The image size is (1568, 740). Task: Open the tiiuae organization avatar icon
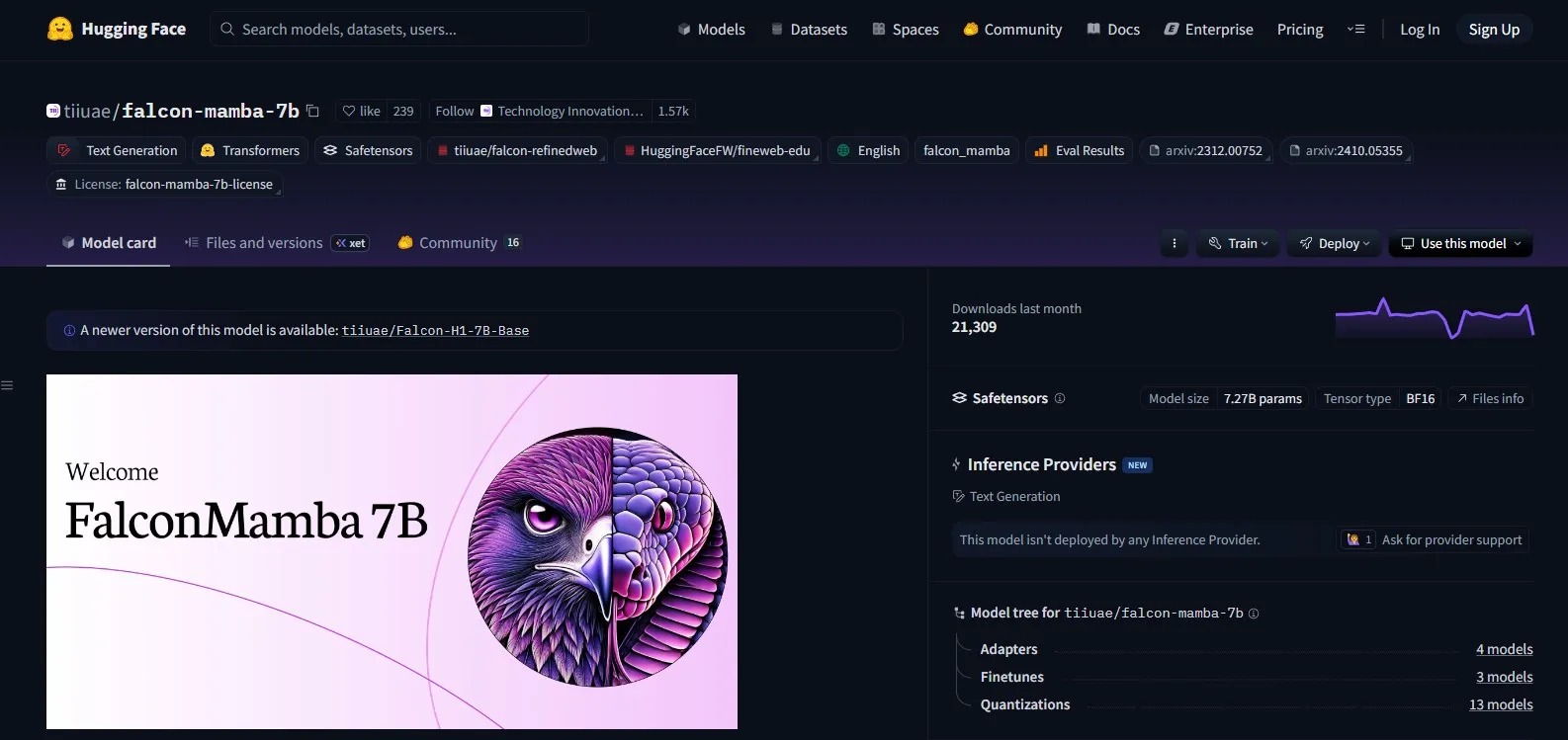pyautogui.click(x=53, y=111)
